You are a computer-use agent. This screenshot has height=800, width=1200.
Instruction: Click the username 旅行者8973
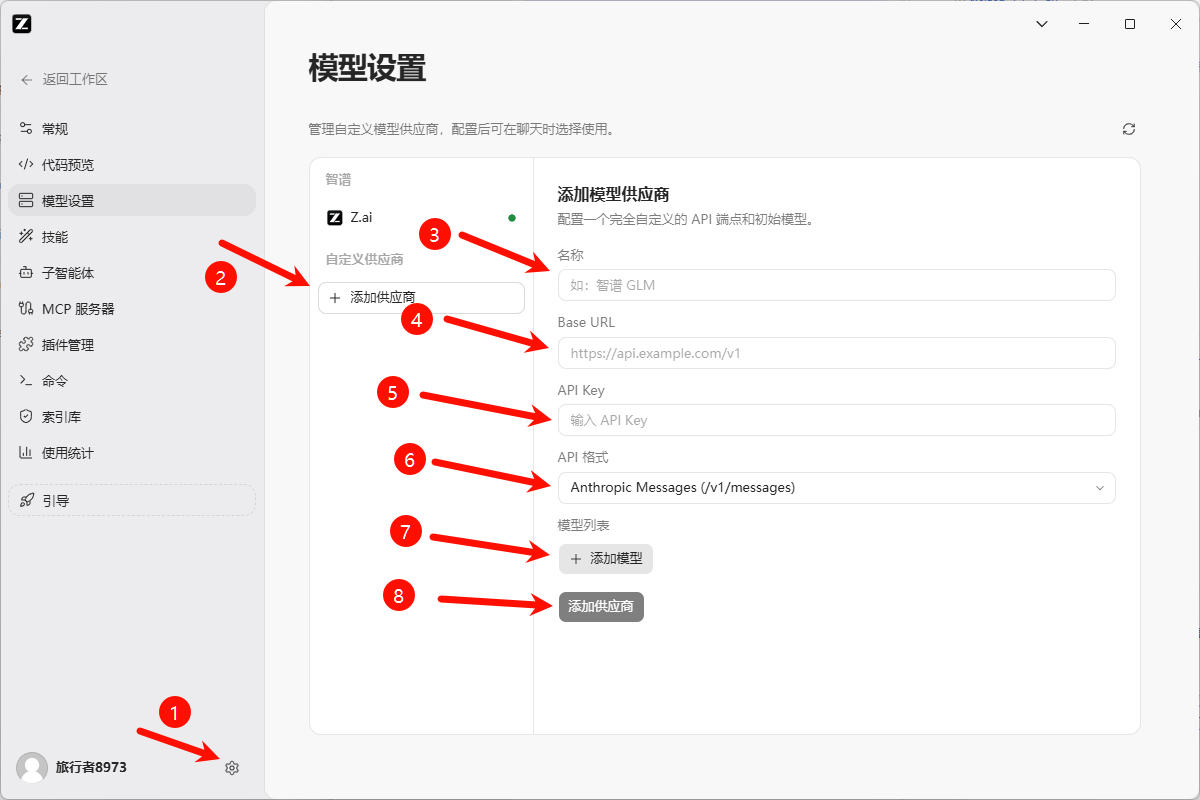[91, 768]
